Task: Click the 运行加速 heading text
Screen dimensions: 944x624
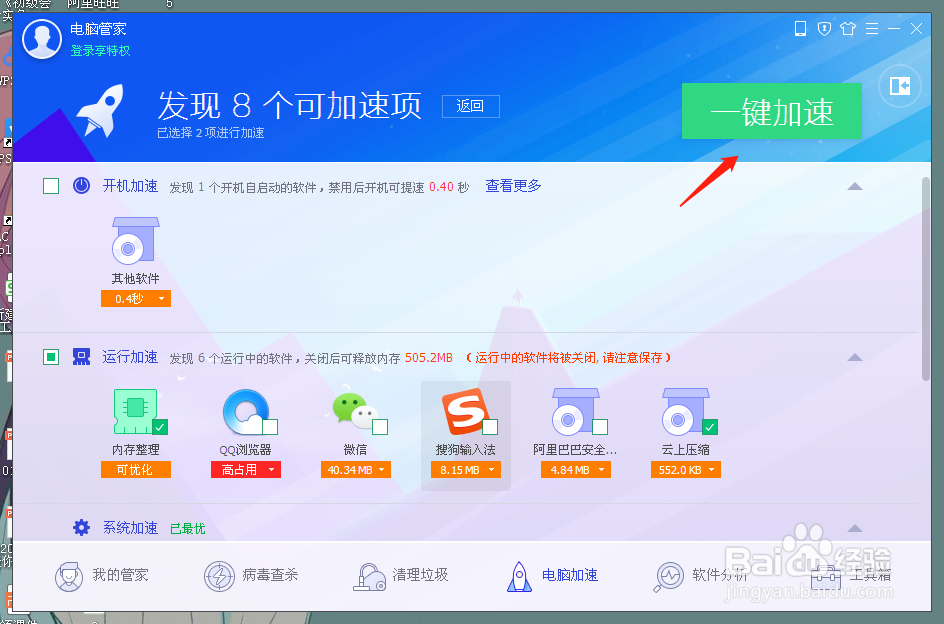Action: point(130,357)
